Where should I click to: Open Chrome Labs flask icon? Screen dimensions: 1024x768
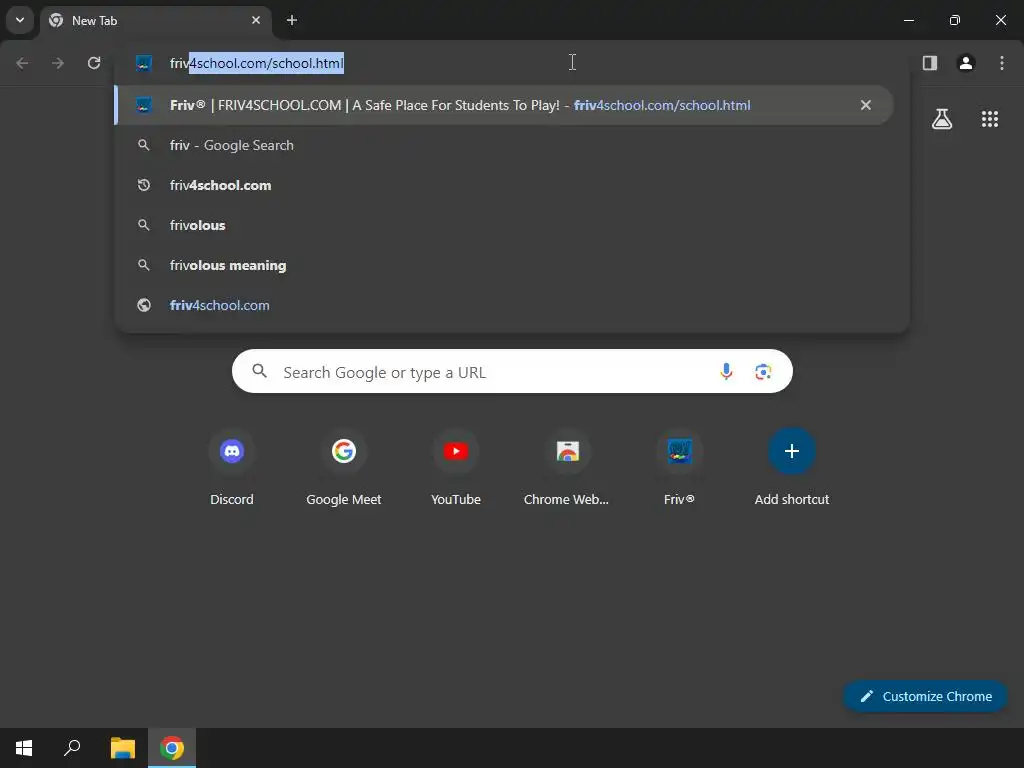(942, 119)
